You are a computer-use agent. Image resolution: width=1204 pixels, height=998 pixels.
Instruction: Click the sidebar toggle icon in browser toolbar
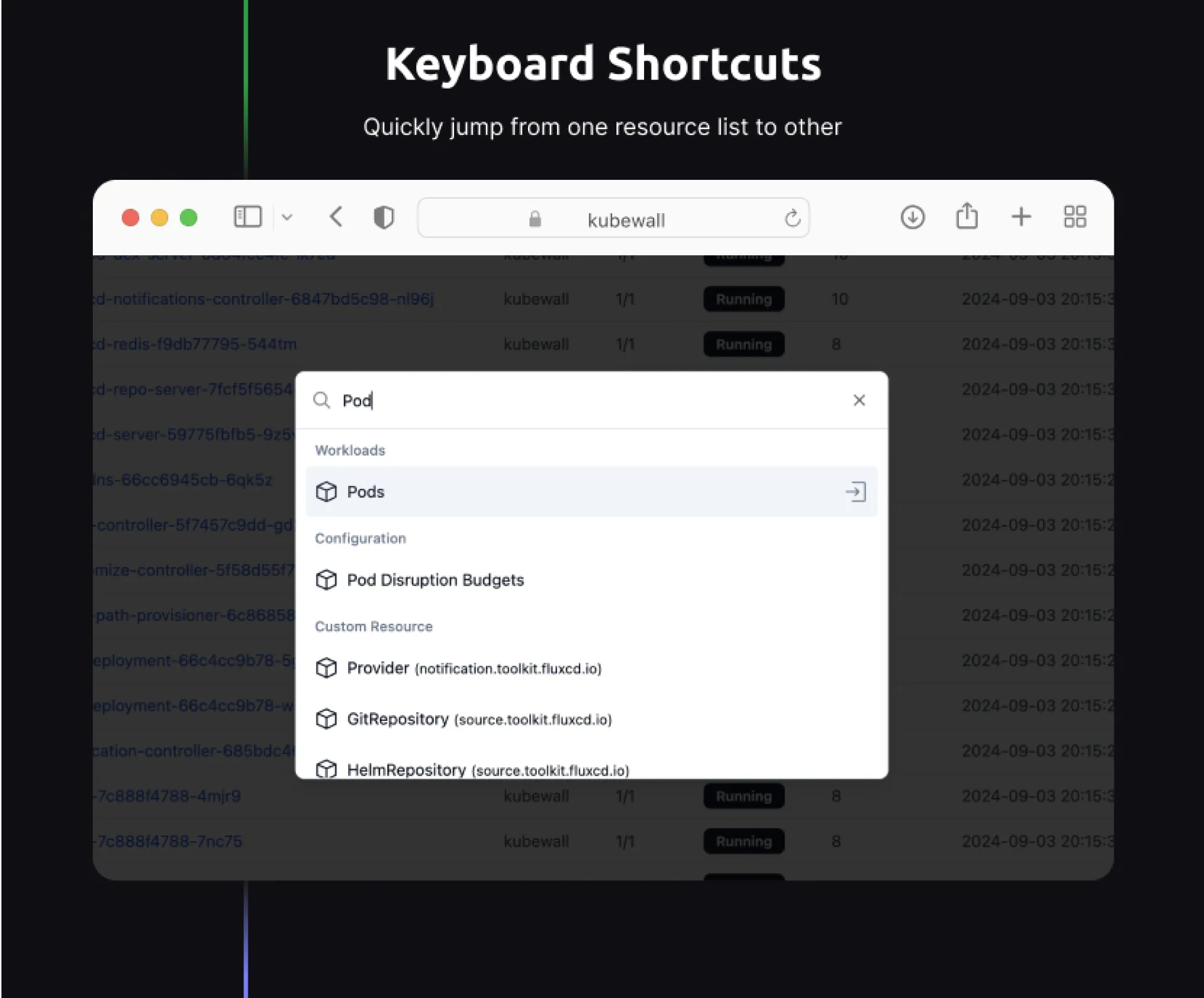tap(248, 217)
